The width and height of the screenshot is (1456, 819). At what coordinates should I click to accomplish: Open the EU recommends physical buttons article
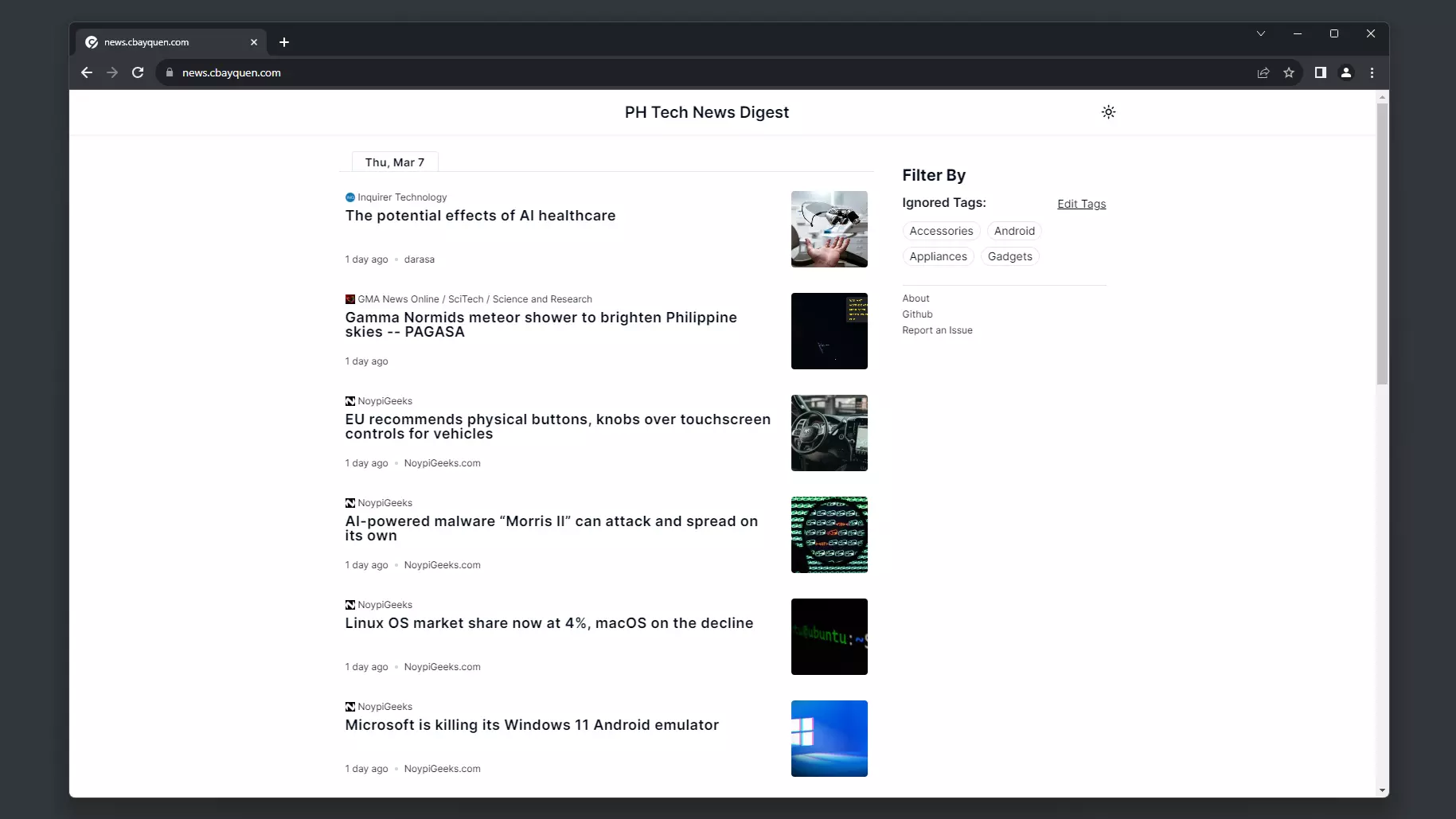(x=557, y=427)
